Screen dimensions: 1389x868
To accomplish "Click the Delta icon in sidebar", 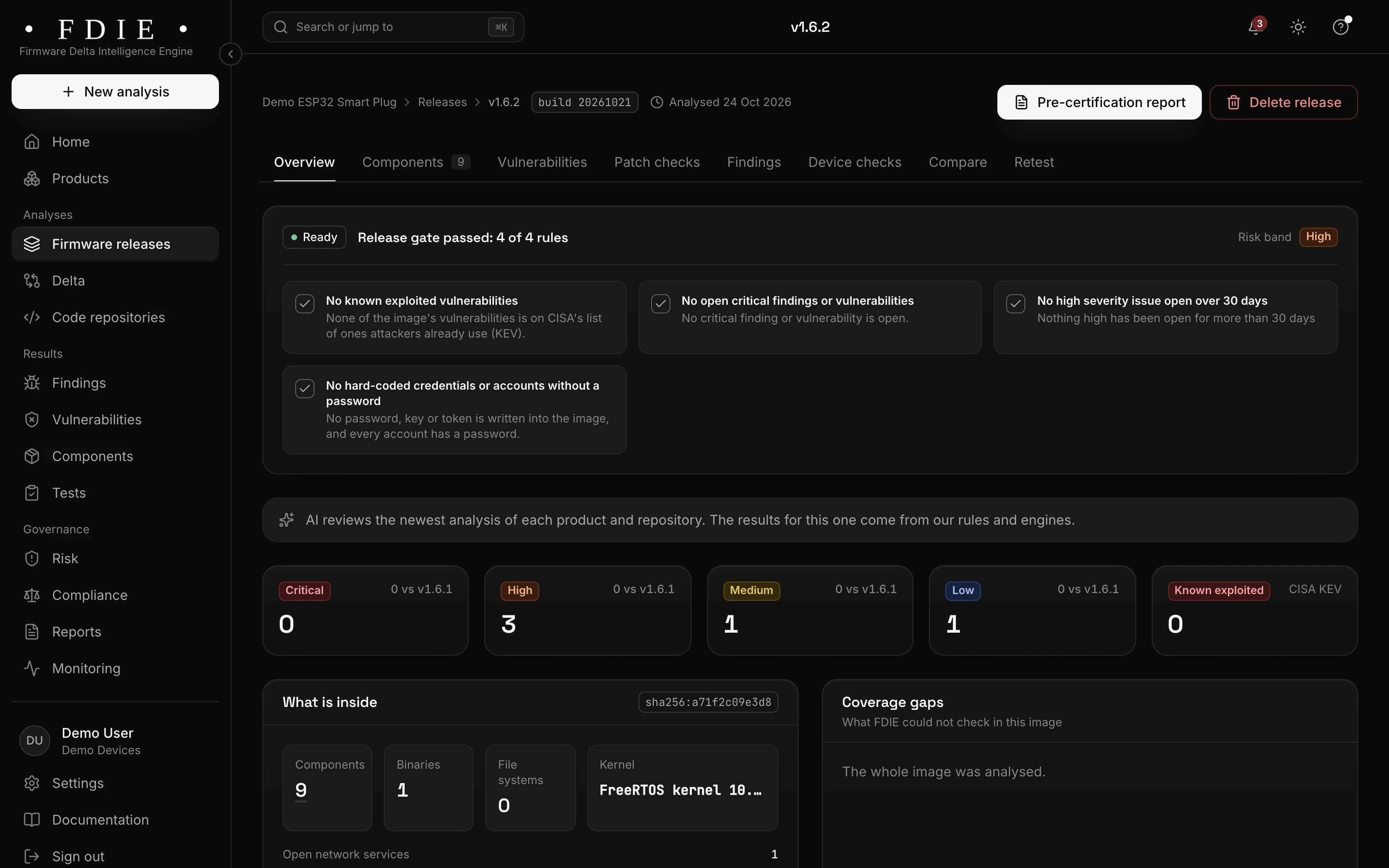I will tap(32, 281).
